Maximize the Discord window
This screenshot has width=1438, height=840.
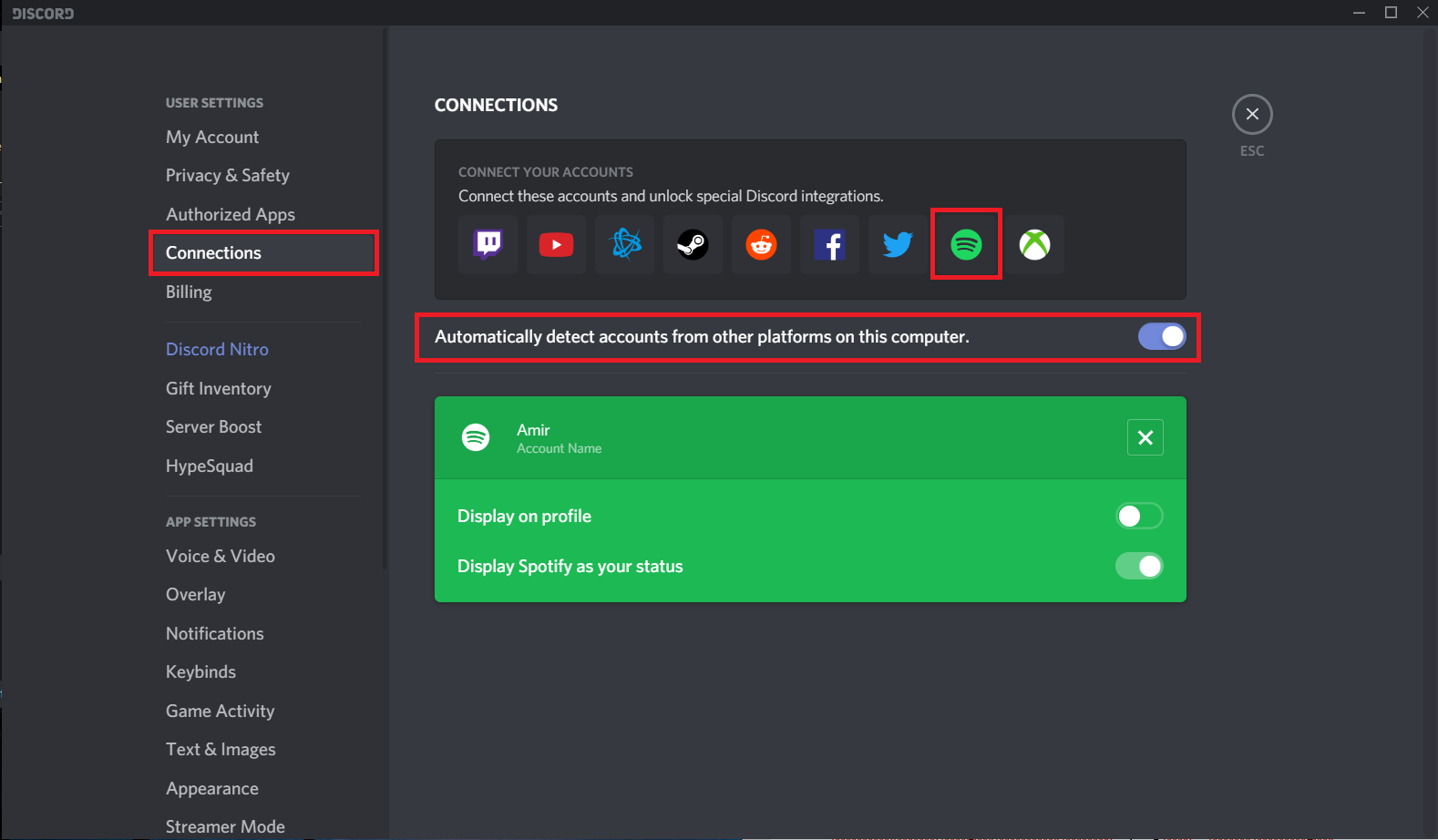tap(1391, 13)
